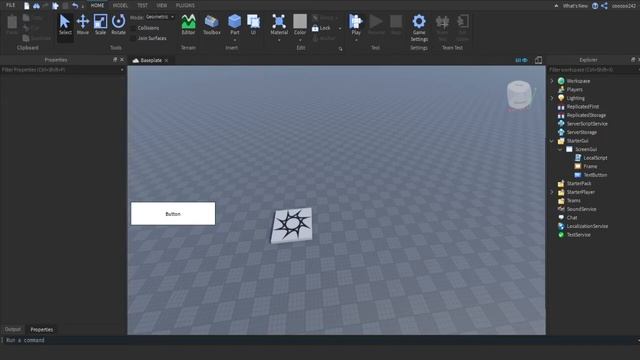Viewport: 640px width, 360px height.
Task: Activate the Move tool
Action: (83, 25)
